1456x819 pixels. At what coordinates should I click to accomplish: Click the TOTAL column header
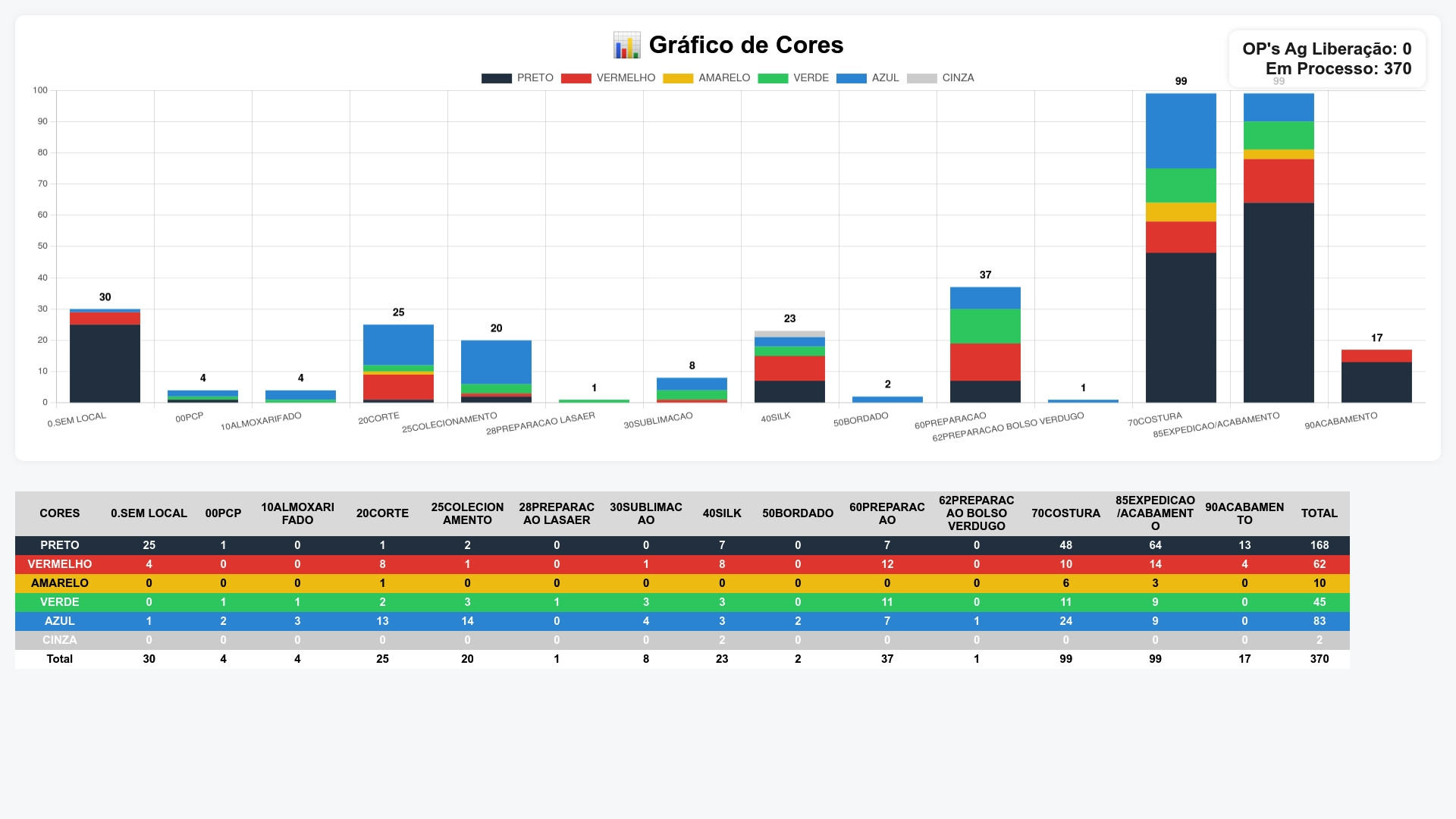(1319, 513)
